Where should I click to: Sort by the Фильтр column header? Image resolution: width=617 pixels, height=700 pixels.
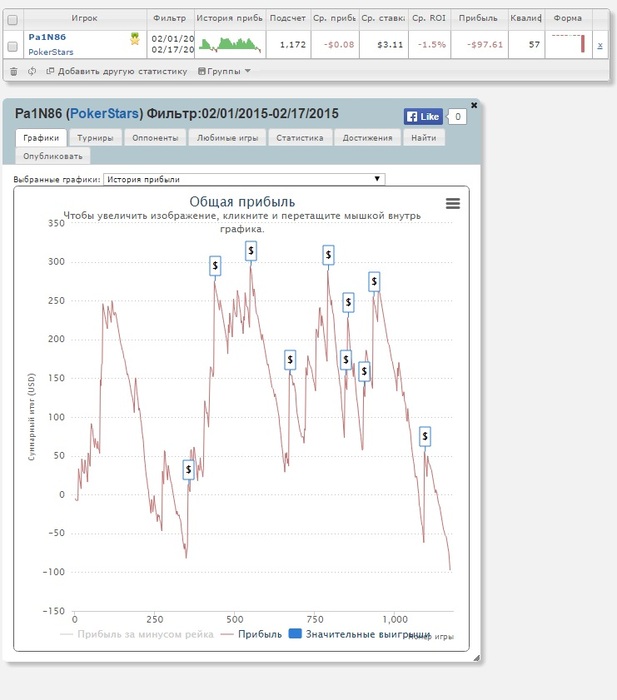[170, 18]
